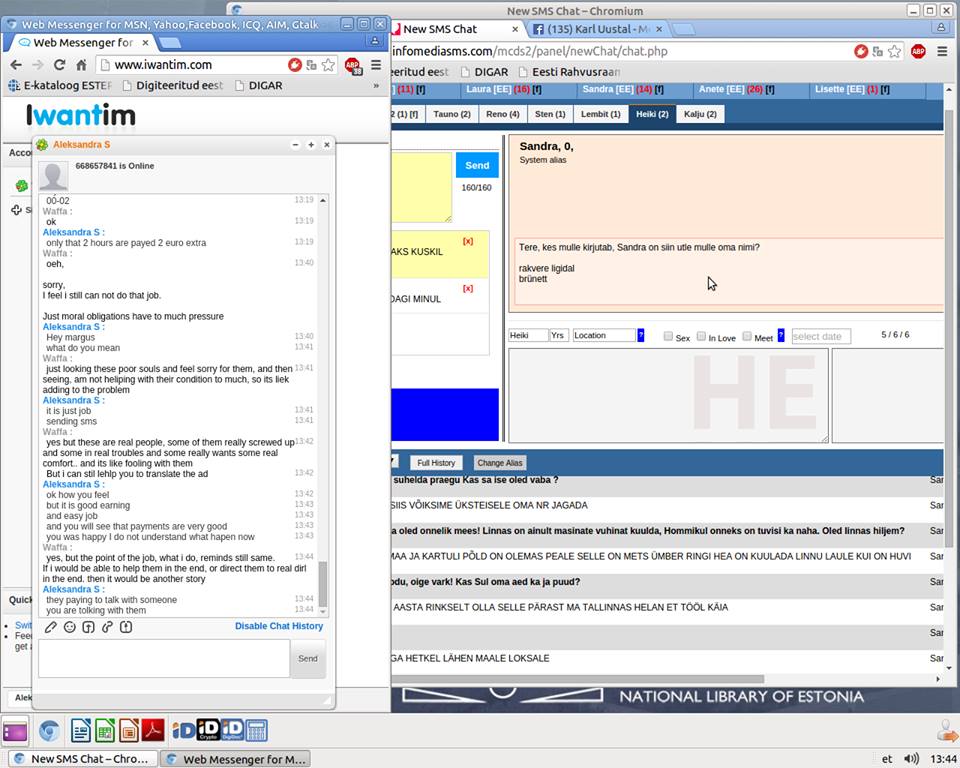The image size is (960, 768).
Task: Click the pencil icon in the Aleksandra S chat toolbar
Action: point(51,627)
